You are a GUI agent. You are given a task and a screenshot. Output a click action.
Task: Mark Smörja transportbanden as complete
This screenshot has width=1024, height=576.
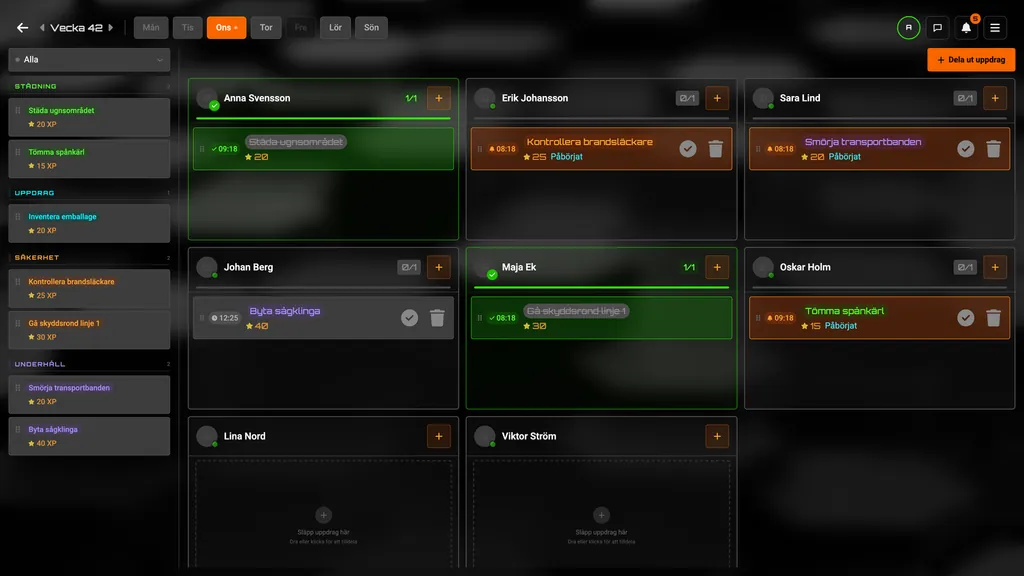pyautogui.click(x=966, y=149)
